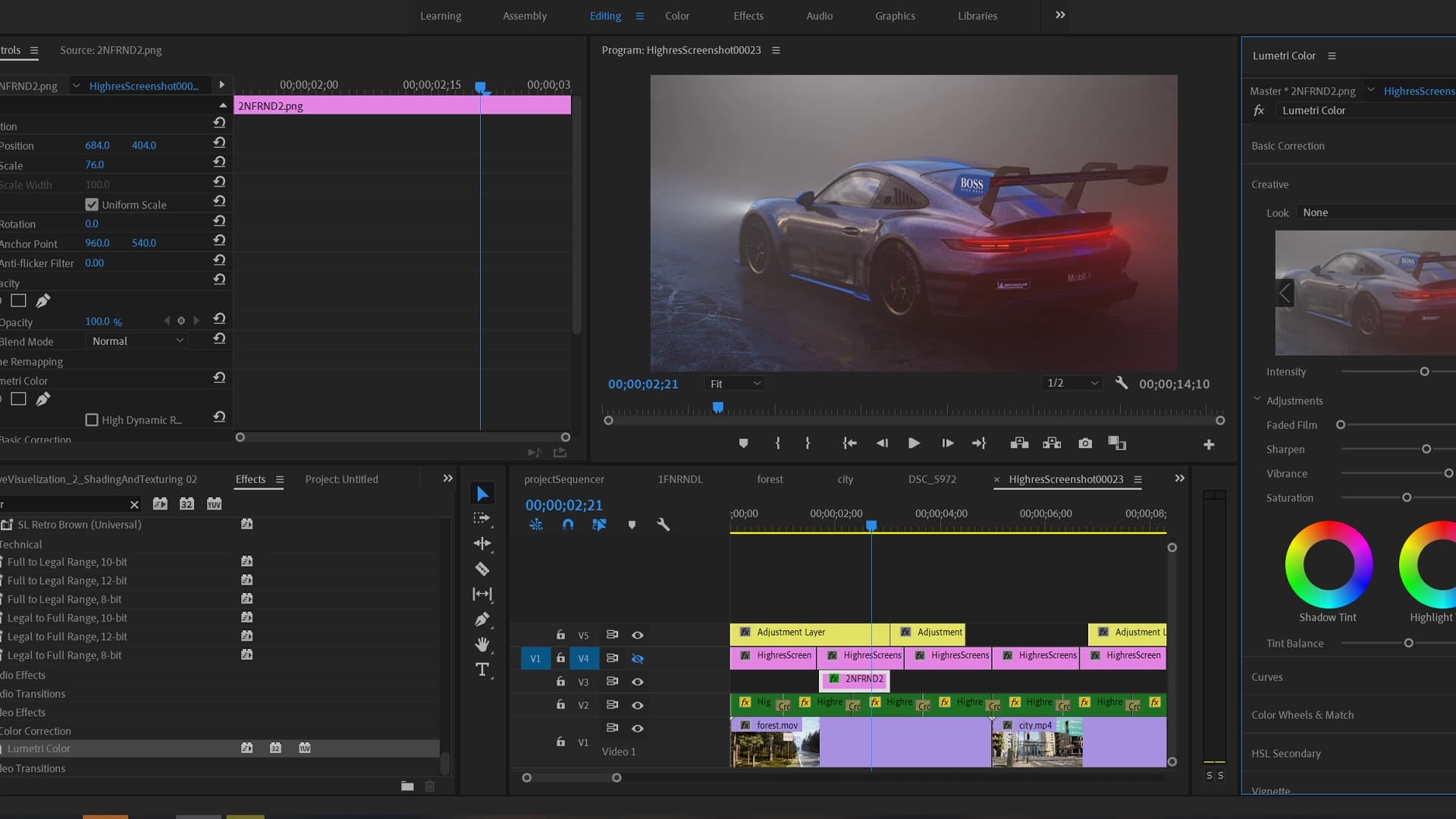Click the Export Frame camera icon
1456x819 pixels.
click(1085, 444)
